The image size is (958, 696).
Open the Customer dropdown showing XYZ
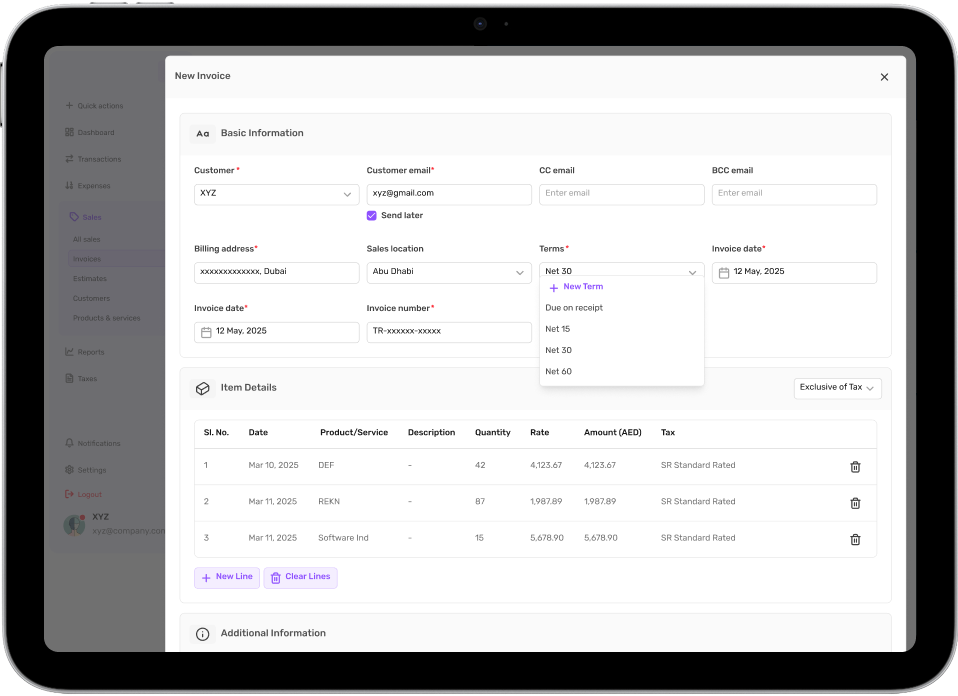[276, 194]
